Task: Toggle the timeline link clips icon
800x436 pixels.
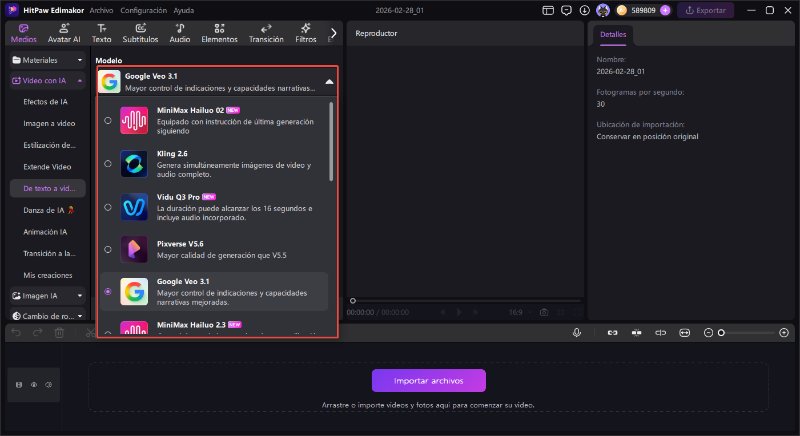Action: click(x=612, y=332)
